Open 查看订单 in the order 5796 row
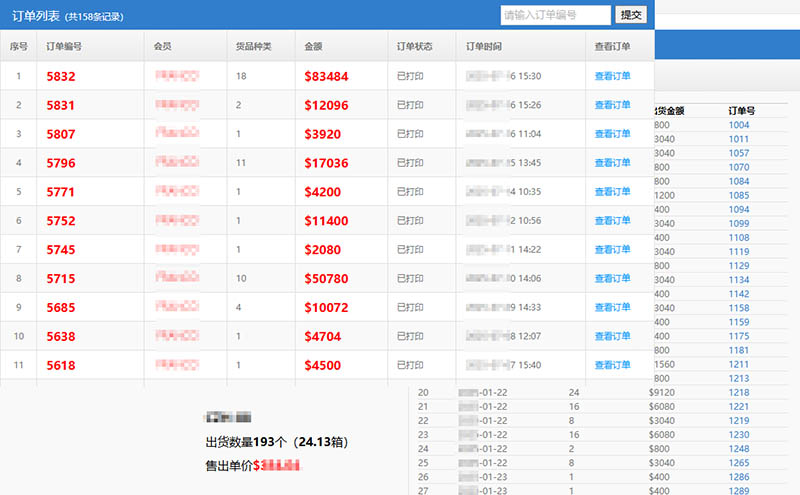 click(612, 163)
